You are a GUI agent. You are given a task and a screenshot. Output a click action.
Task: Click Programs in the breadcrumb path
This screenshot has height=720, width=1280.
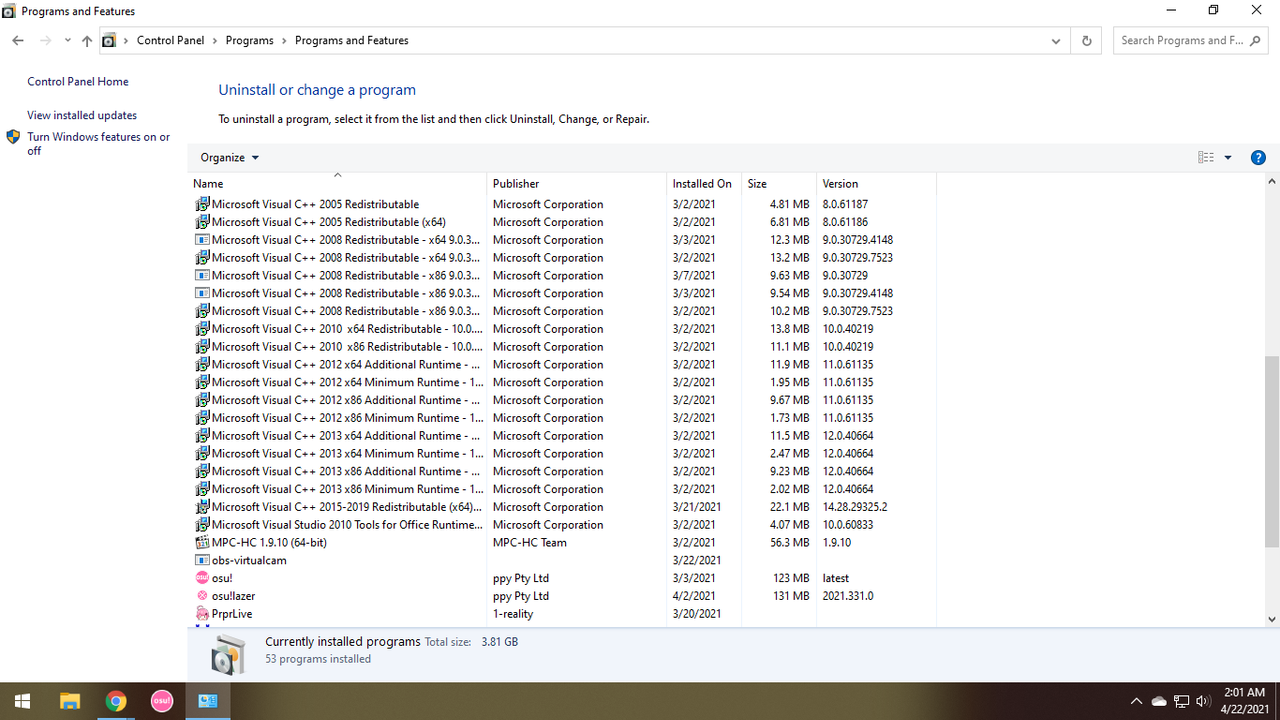click(250, 41)
